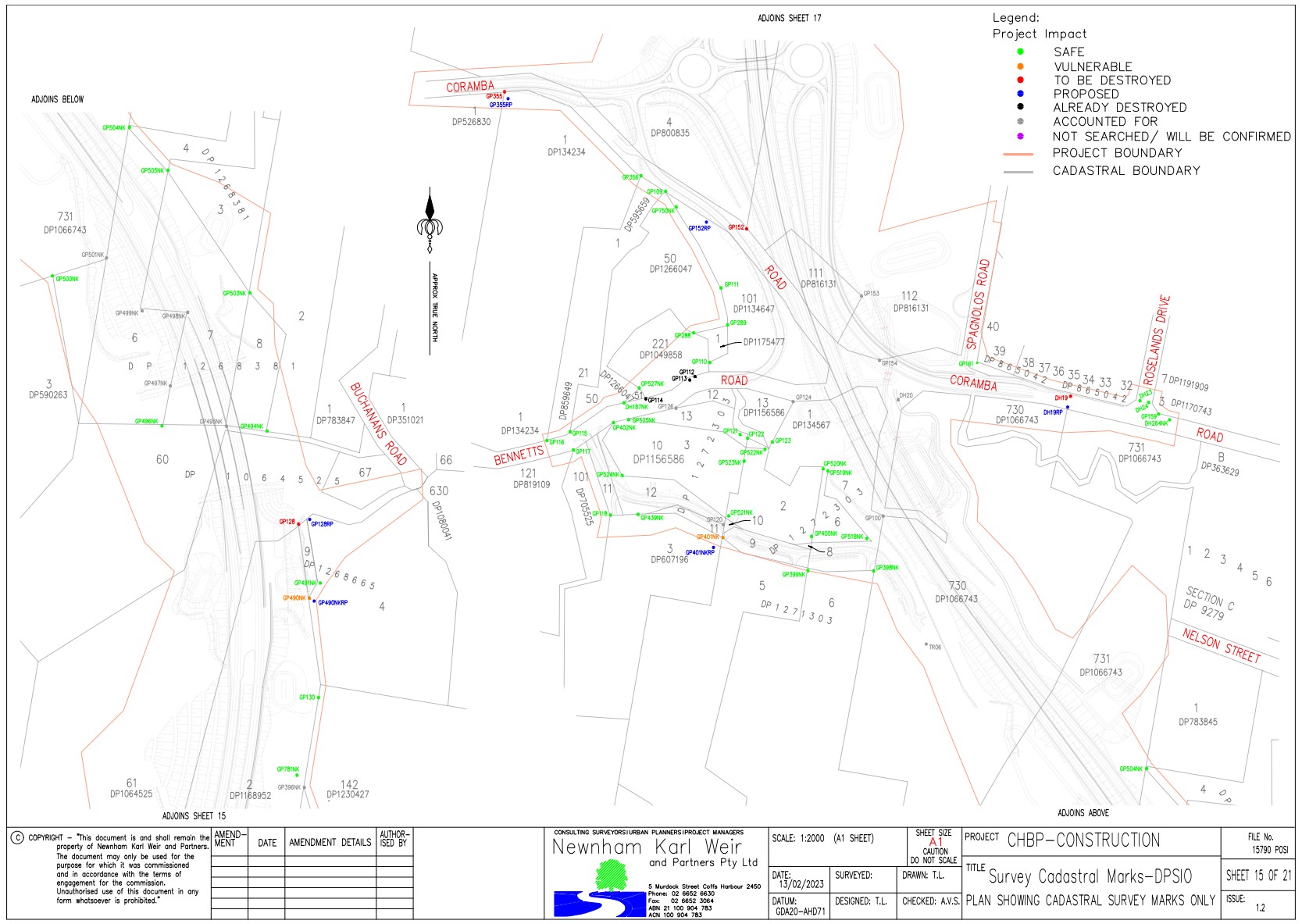Select the orange GP401NK vulnerable mark
This screenshot has width=1302, height=924.
tap(723, 537)
